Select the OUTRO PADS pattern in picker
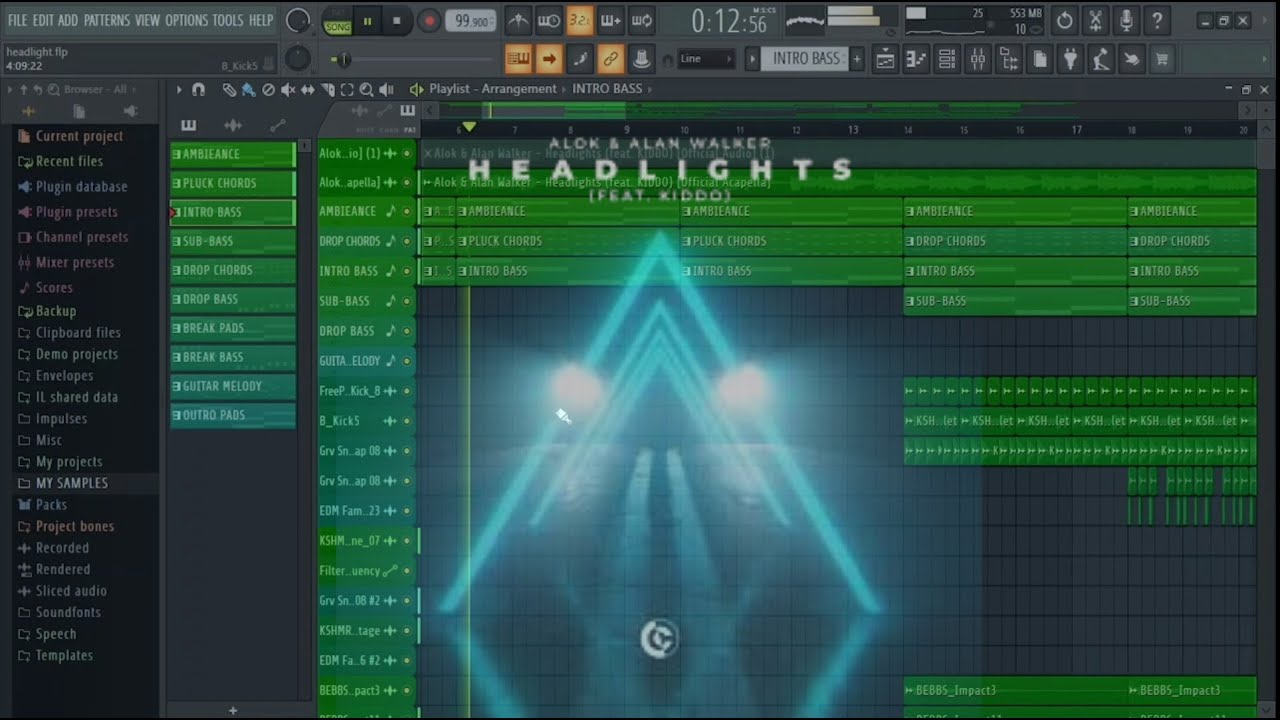This screenshot has height=720, width=1280. point(233,415)
